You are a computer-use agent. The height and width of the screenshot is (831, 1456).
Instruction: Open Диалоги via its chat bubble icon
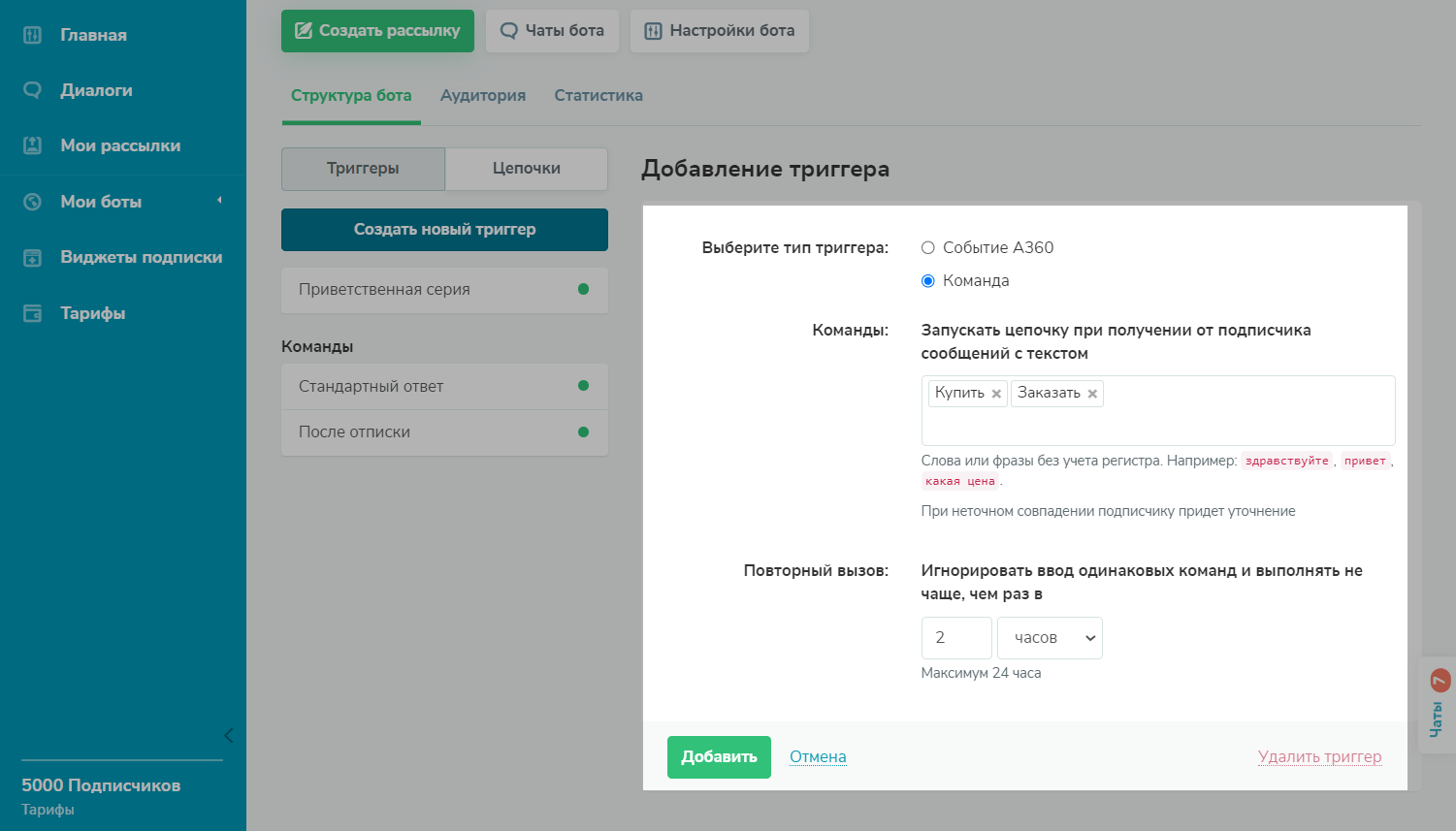click(x=32, y=90)
